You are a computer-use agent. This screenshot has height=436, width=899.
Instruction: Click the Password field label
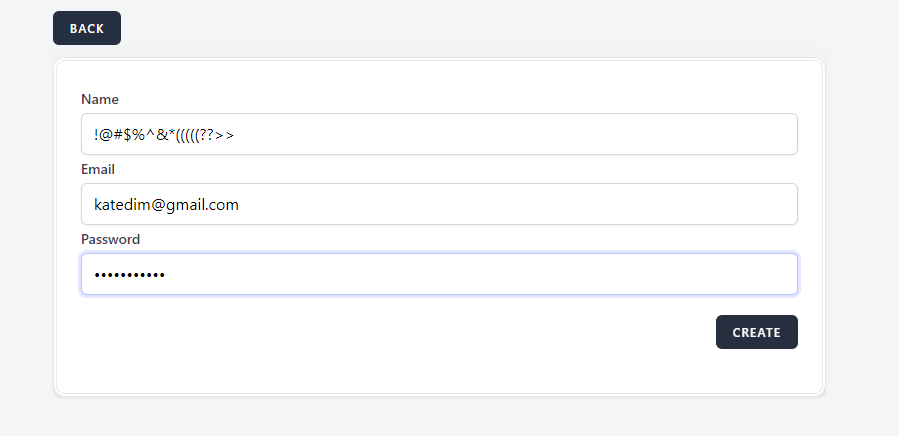pos(110,239)
